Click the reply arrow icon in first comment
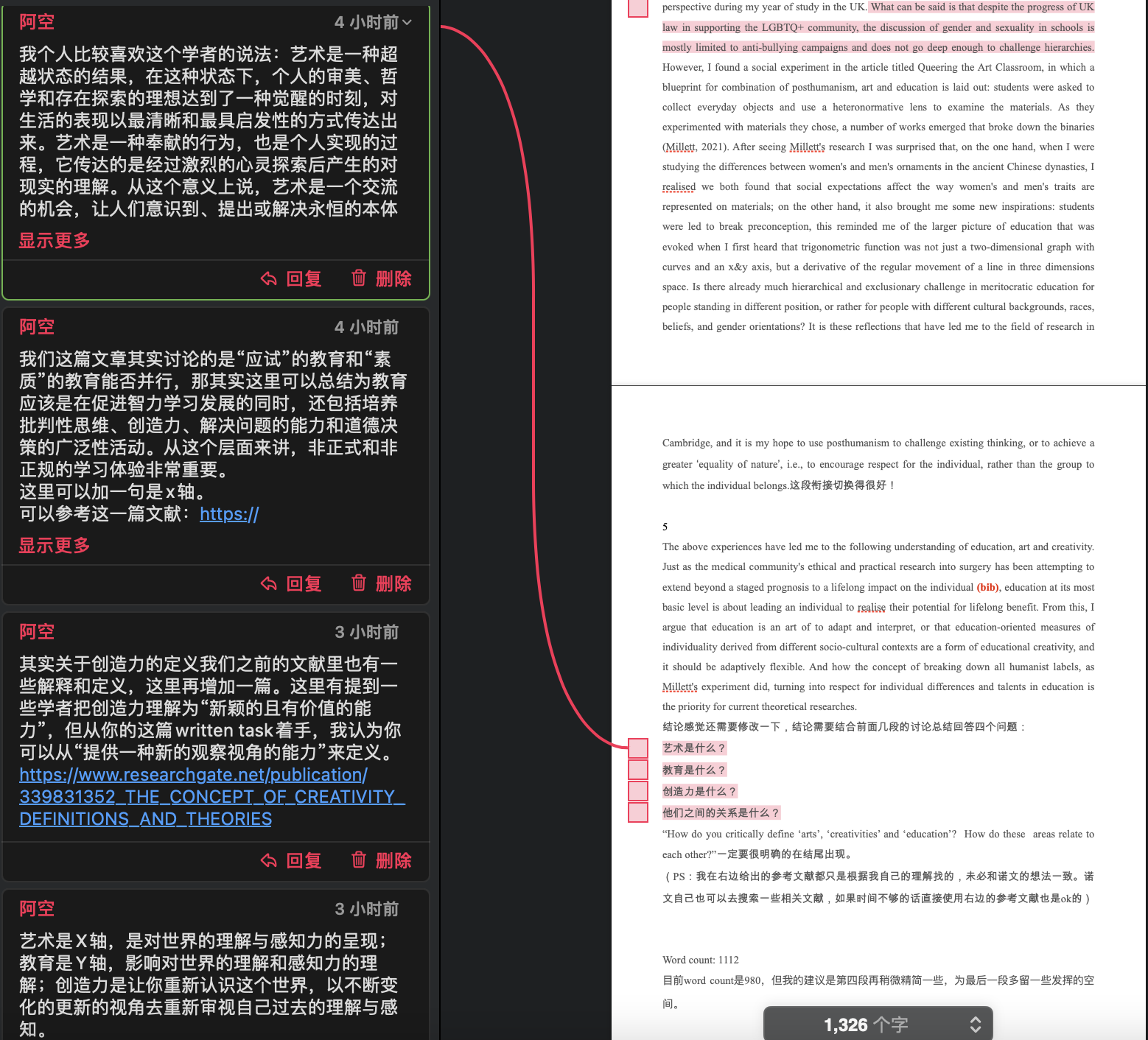The image size is (1148, 1040). [269, 279]
